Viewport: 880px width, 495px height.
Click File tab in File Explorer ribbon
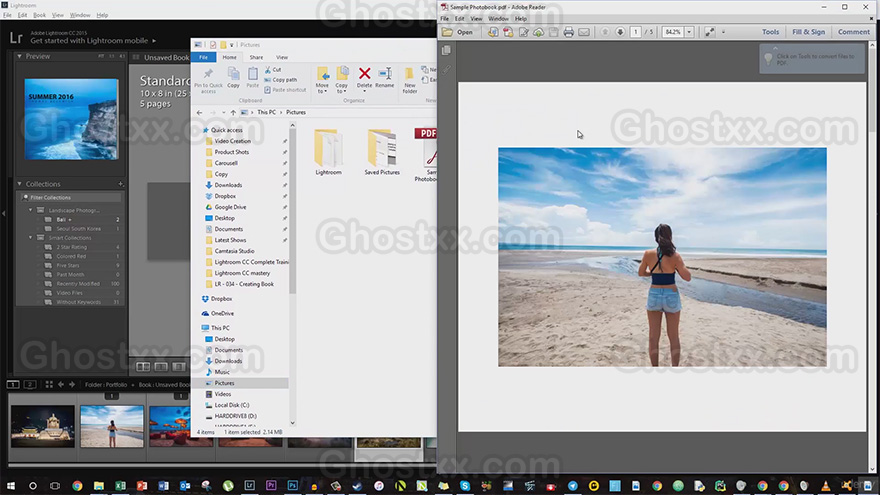tap(203, 57)
